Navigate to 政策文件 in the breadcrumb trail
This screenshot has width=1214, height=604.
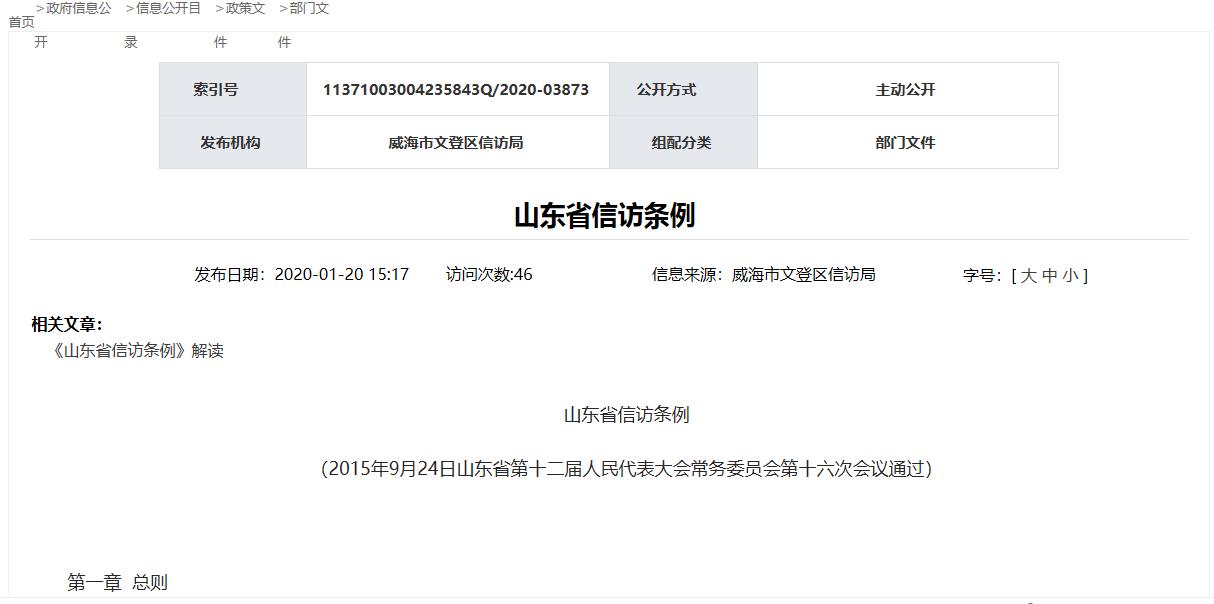(245, 9)
